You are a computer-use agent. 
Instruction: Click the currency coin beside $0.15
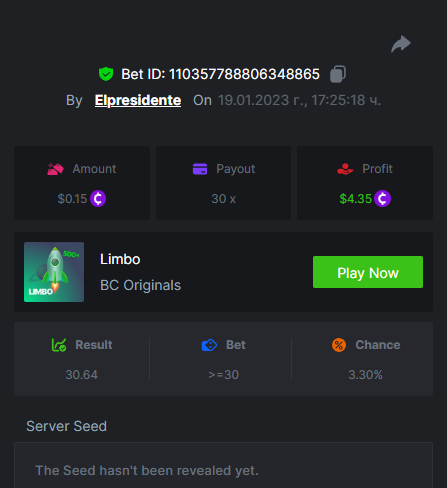(98, 199)
